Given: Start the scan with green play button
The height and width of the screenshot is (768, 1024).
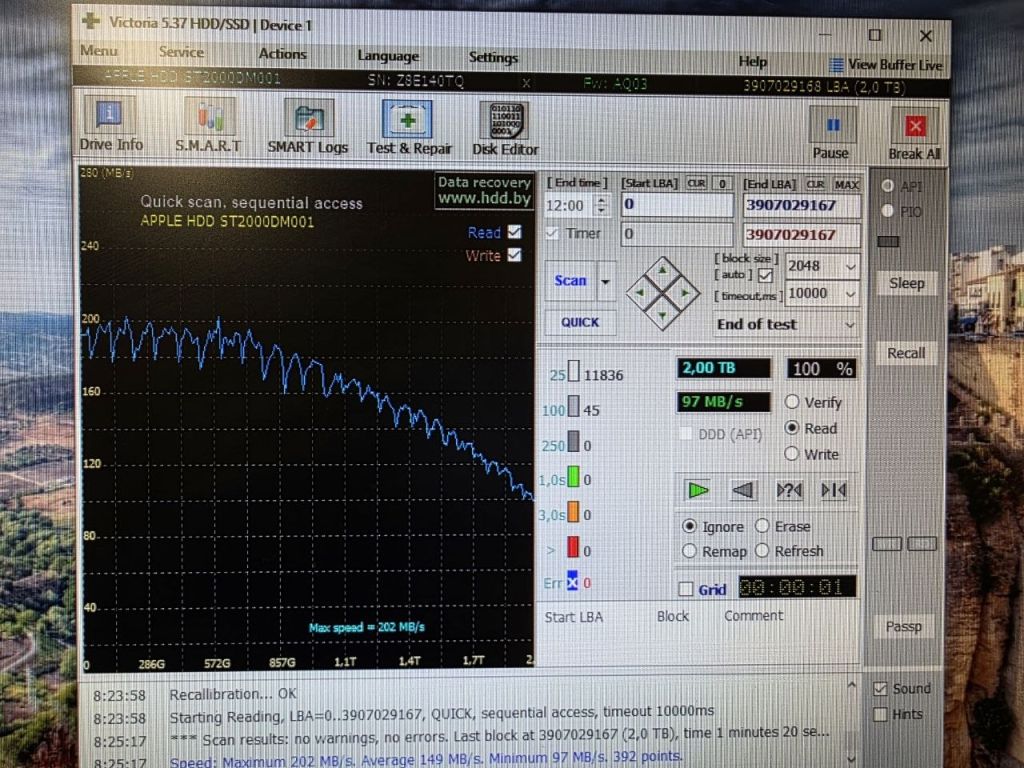Looking at the screenshot, I should (x=697, y=490).
